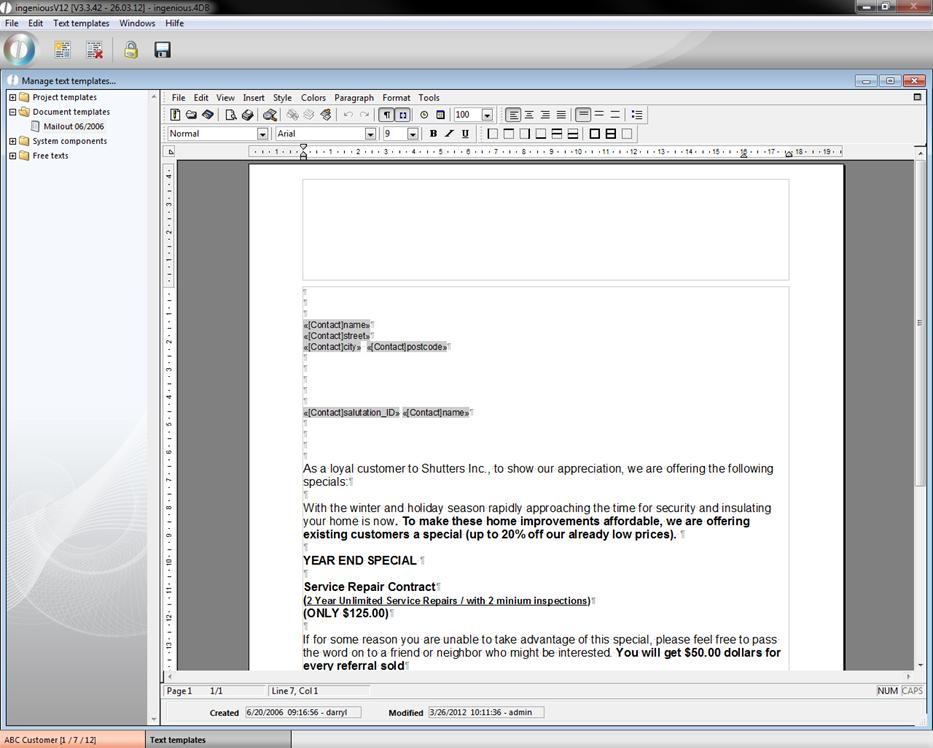Toggle bold formatting
This screenshot has height=748, width=933.
tap(433, 134)
